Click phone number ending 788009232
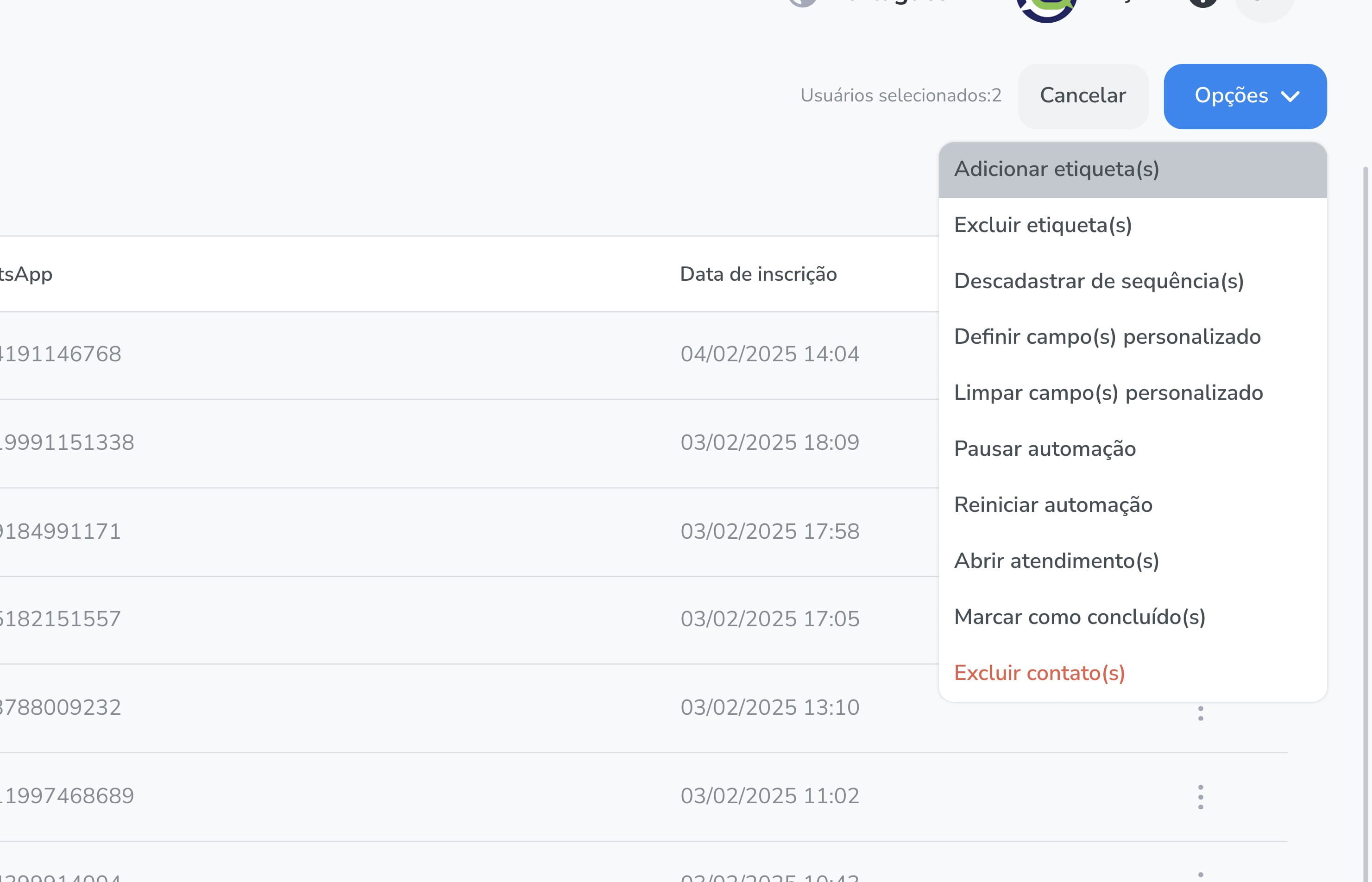The image size is (1372, 882). coord(60,708)
